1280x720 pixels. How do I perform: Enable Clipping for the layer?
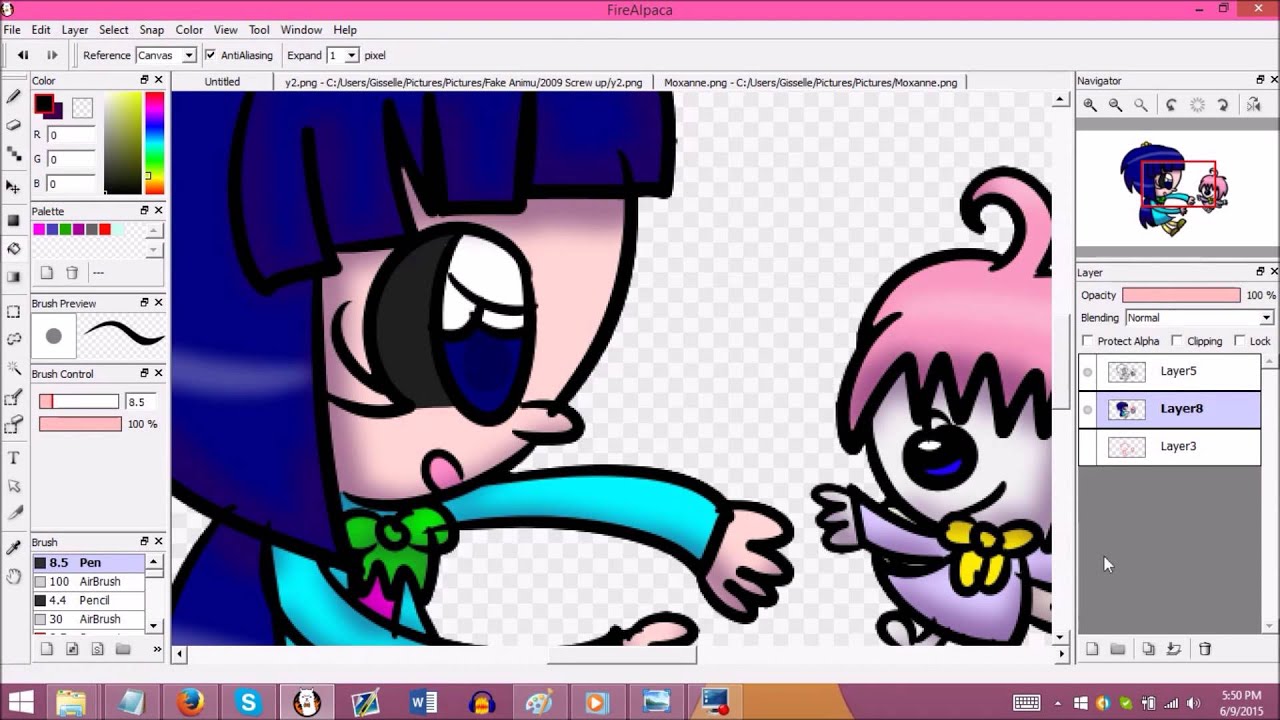pyautogui.click(x=1176, y=341)
